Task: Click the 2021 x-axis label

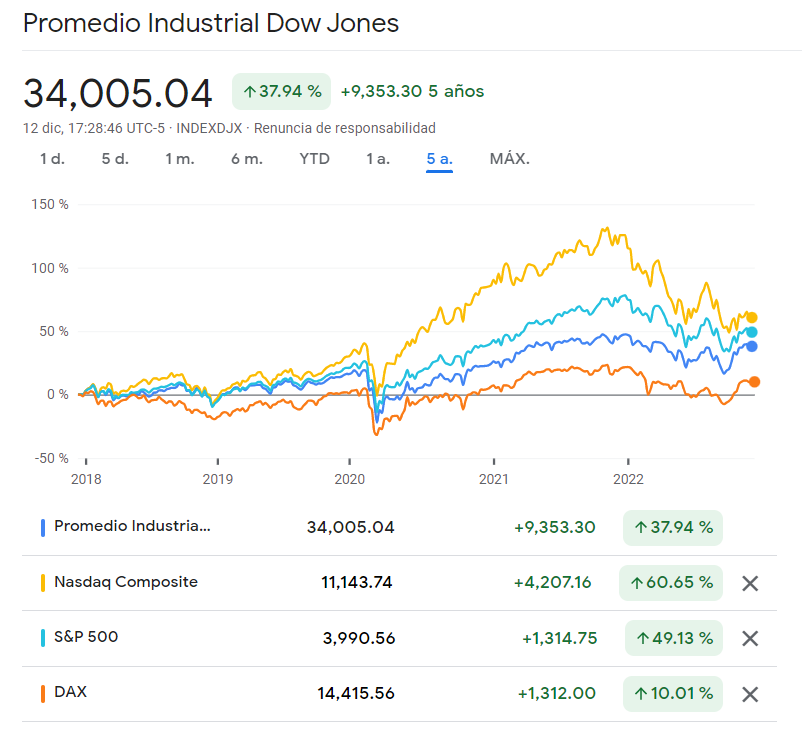Action: 494,479
